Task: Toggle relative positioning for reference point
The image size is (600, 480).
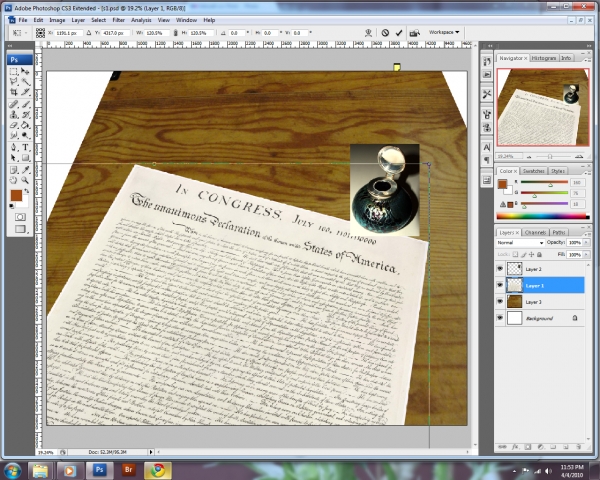Action: (x=88, y=33)
